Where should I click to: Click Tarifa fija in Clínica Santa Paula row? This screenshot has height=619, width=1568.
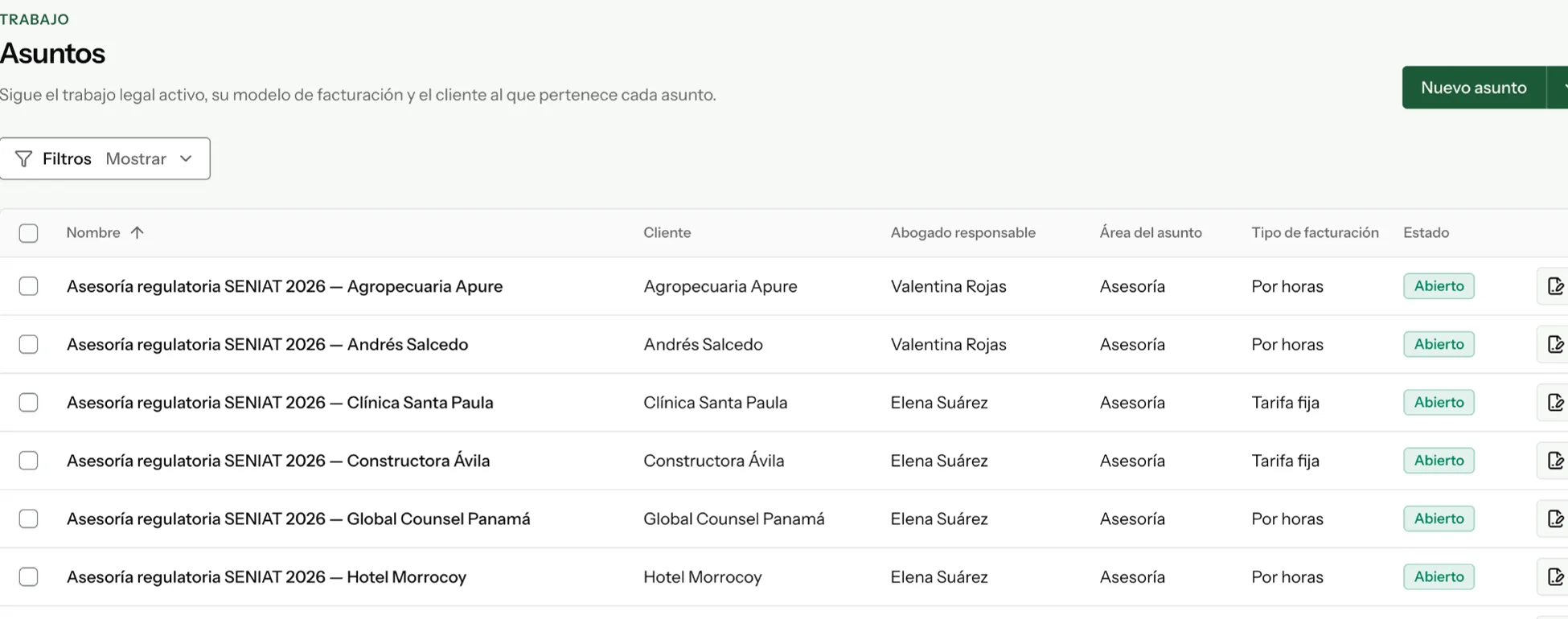point(1285,402)
